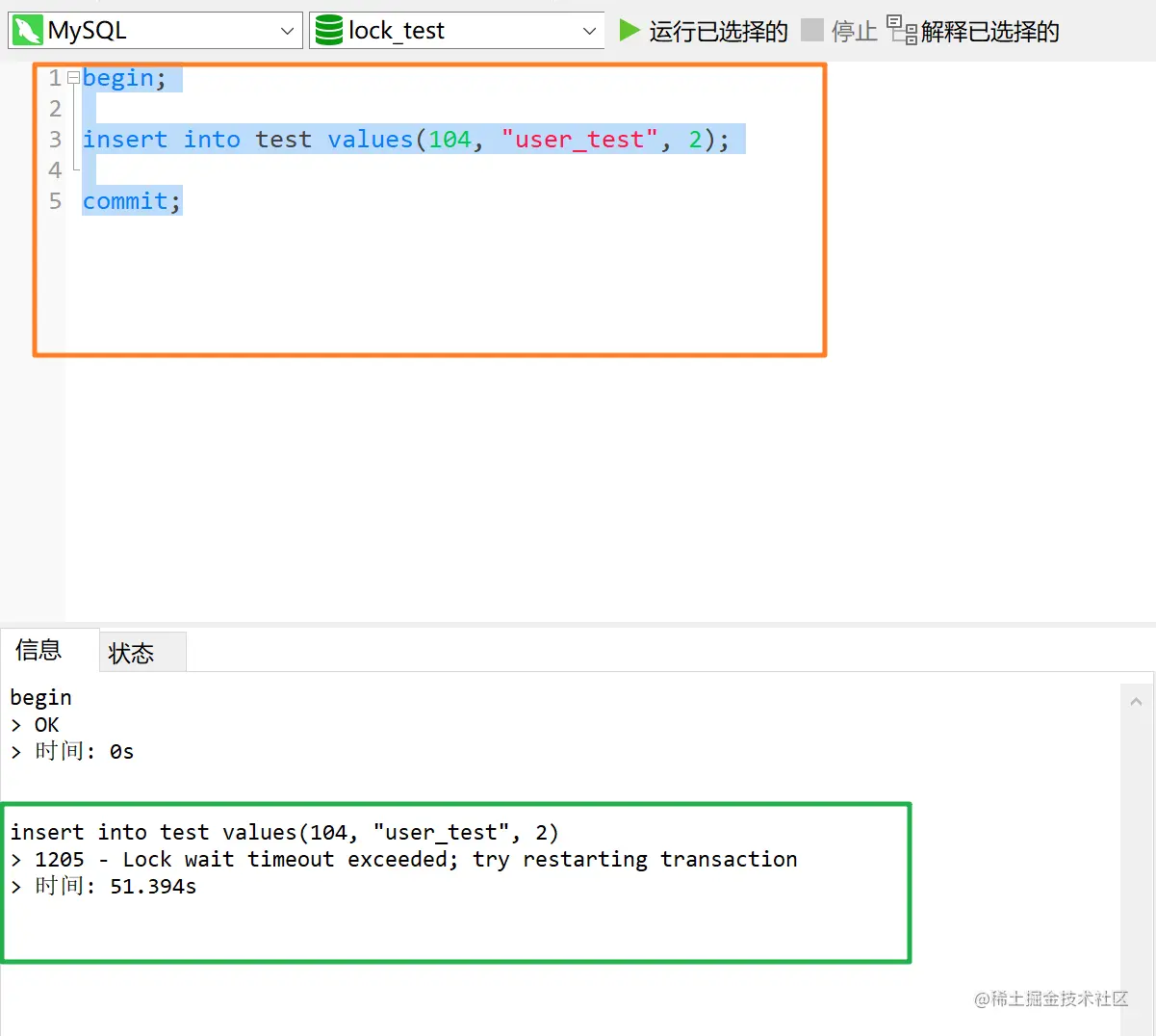Screen dimensions: 1156x1036
Task: Click the insert keyword on line 3
Action: tap(125, 140)
